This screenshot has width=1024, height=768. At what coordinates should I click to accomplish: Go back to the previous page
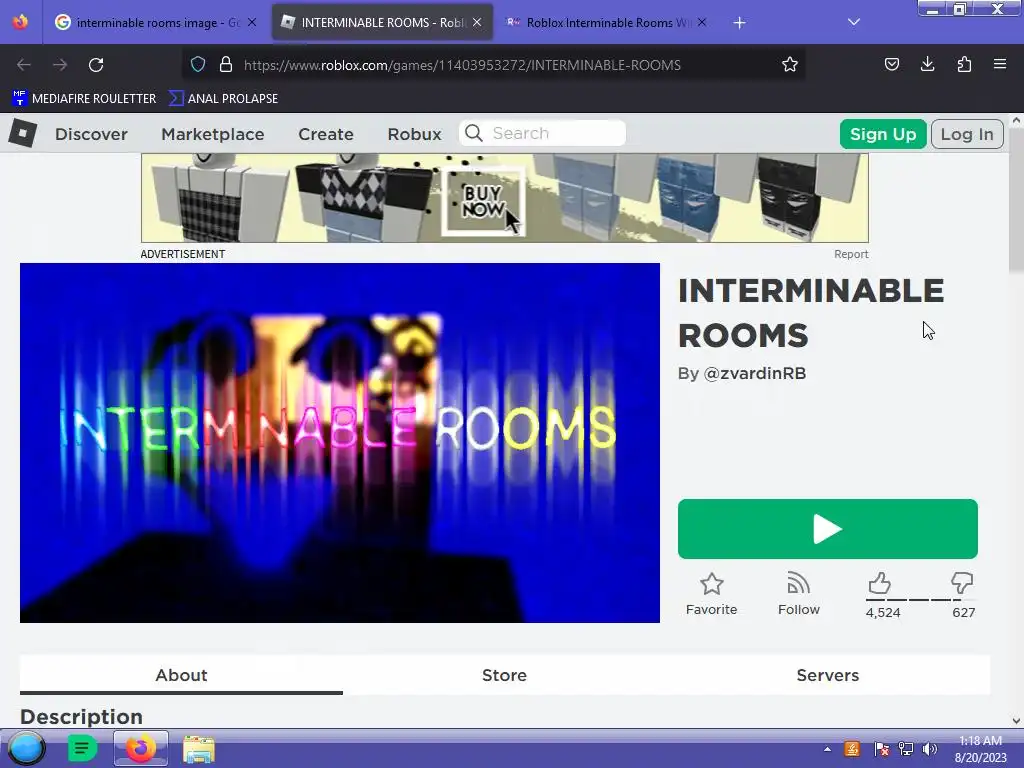[x=24, y=65]
